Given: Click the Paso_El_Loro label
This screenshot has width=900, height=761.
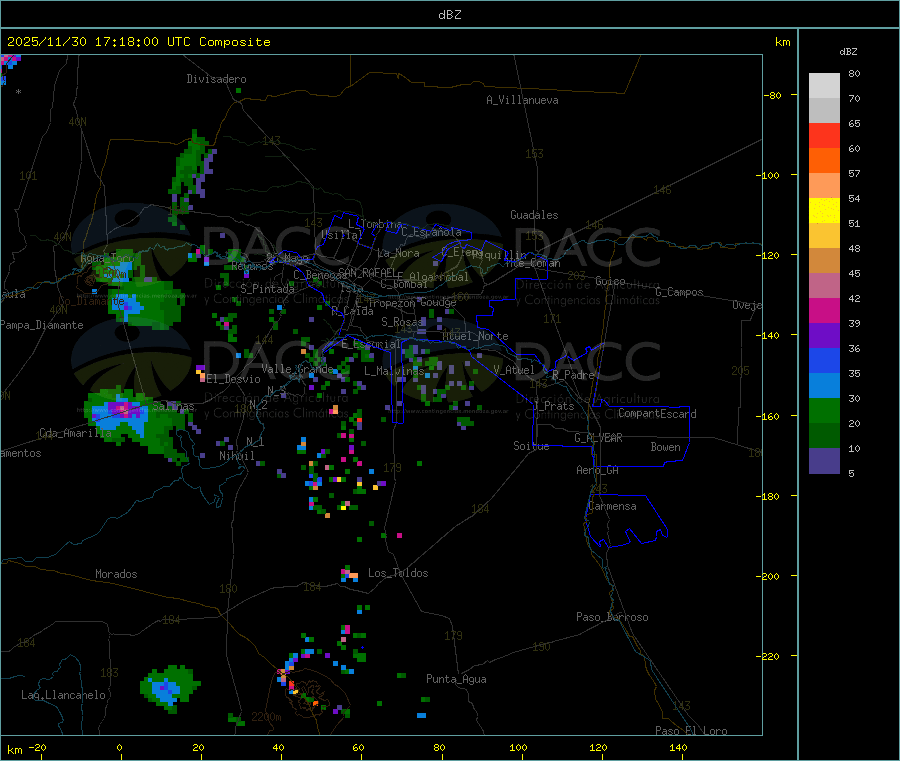Looking at the screenshot, I should (x=691, y=731).
